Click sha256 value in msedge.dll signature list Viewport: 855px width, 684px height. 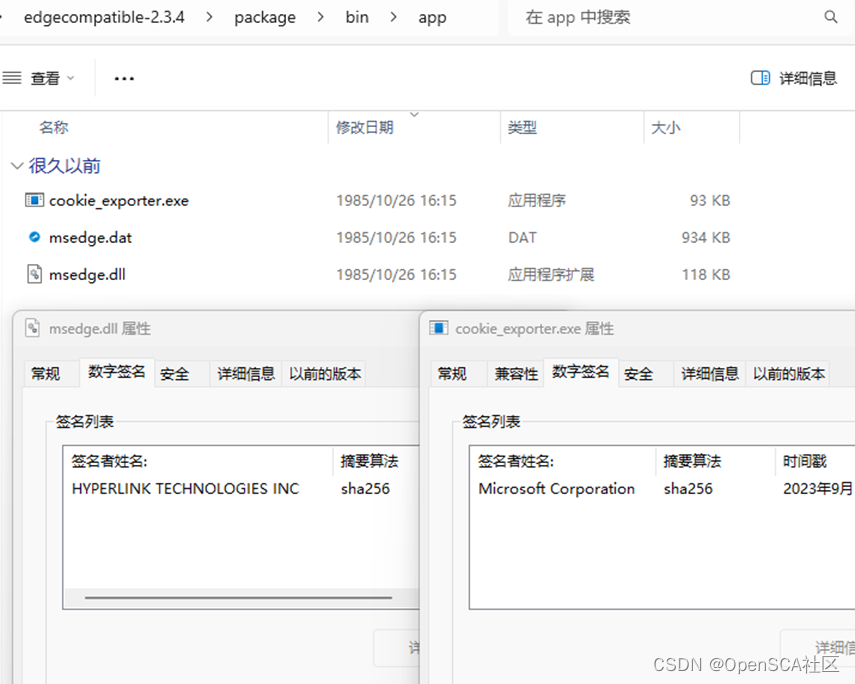coord(365,488)
